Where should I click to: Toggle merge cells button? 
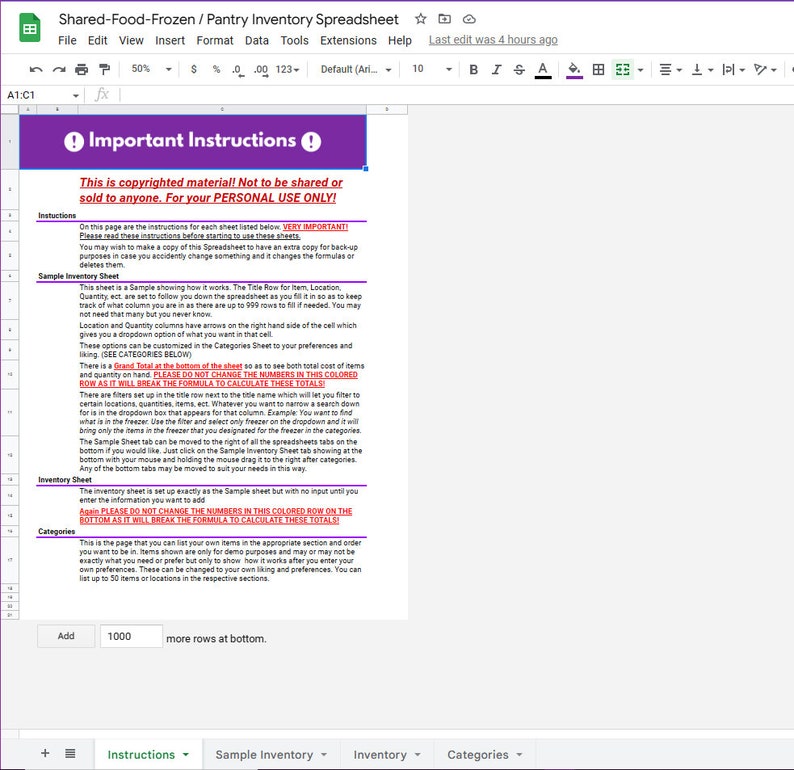point(622,69)
